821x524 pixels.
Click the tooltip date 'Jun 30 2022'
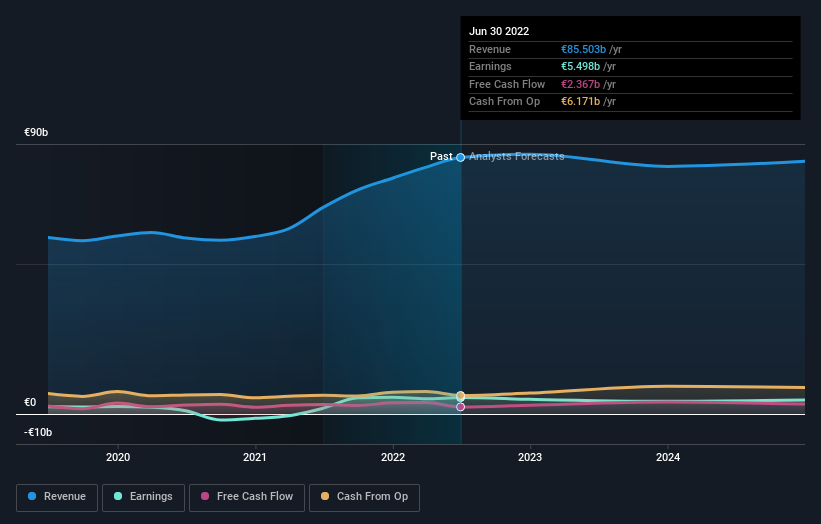tap(499, 31)
